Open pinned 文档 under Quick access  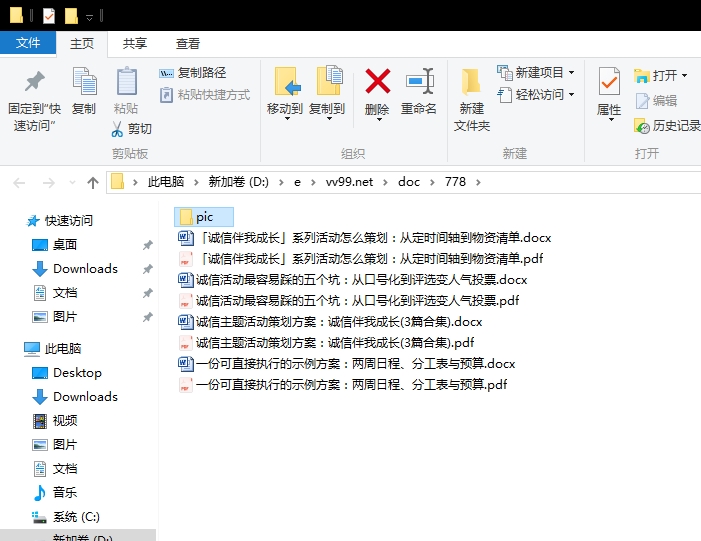55,293
